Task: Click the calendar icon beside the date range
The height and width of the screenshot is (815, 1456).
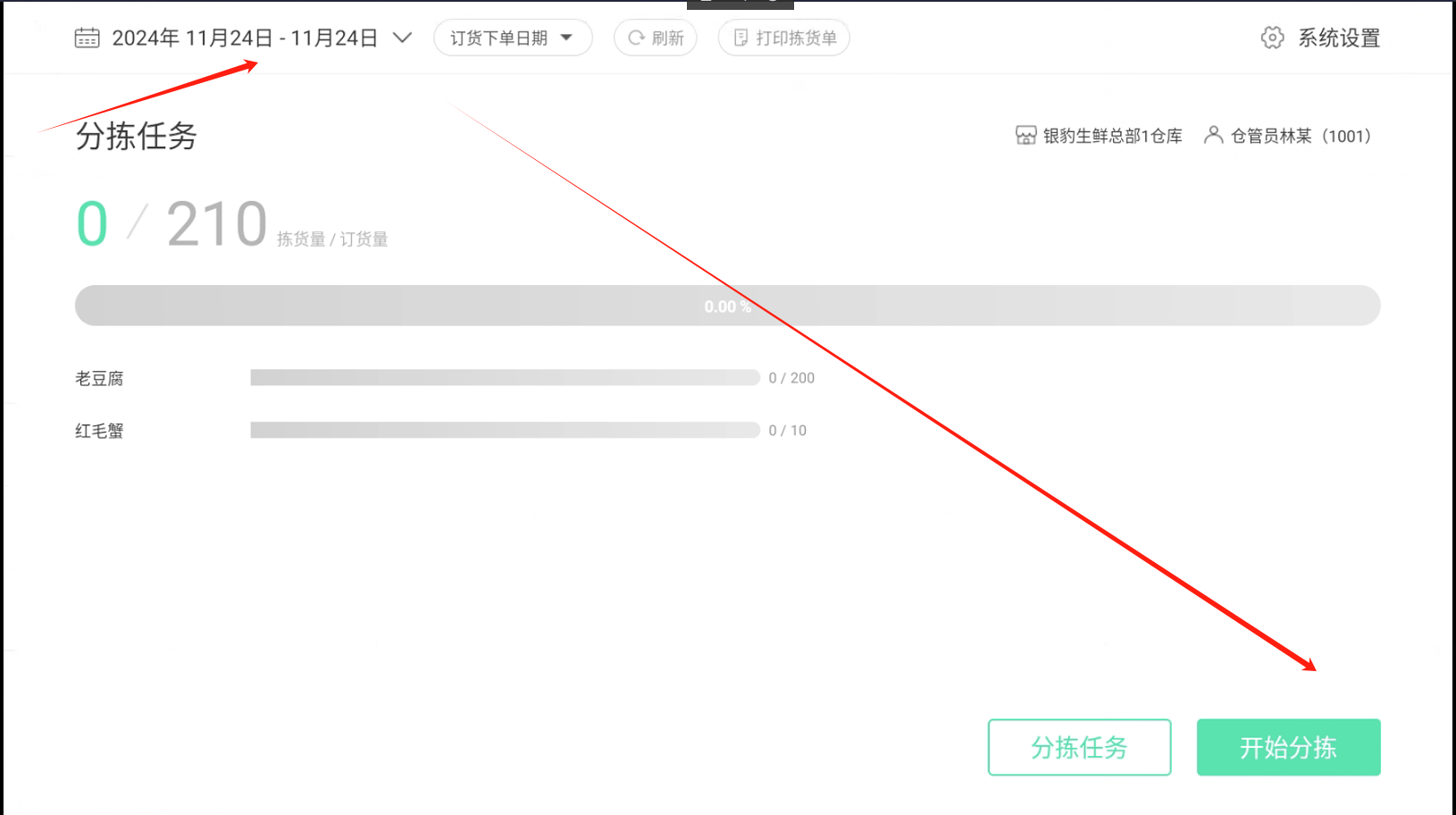Action: (x=87, y=38)
